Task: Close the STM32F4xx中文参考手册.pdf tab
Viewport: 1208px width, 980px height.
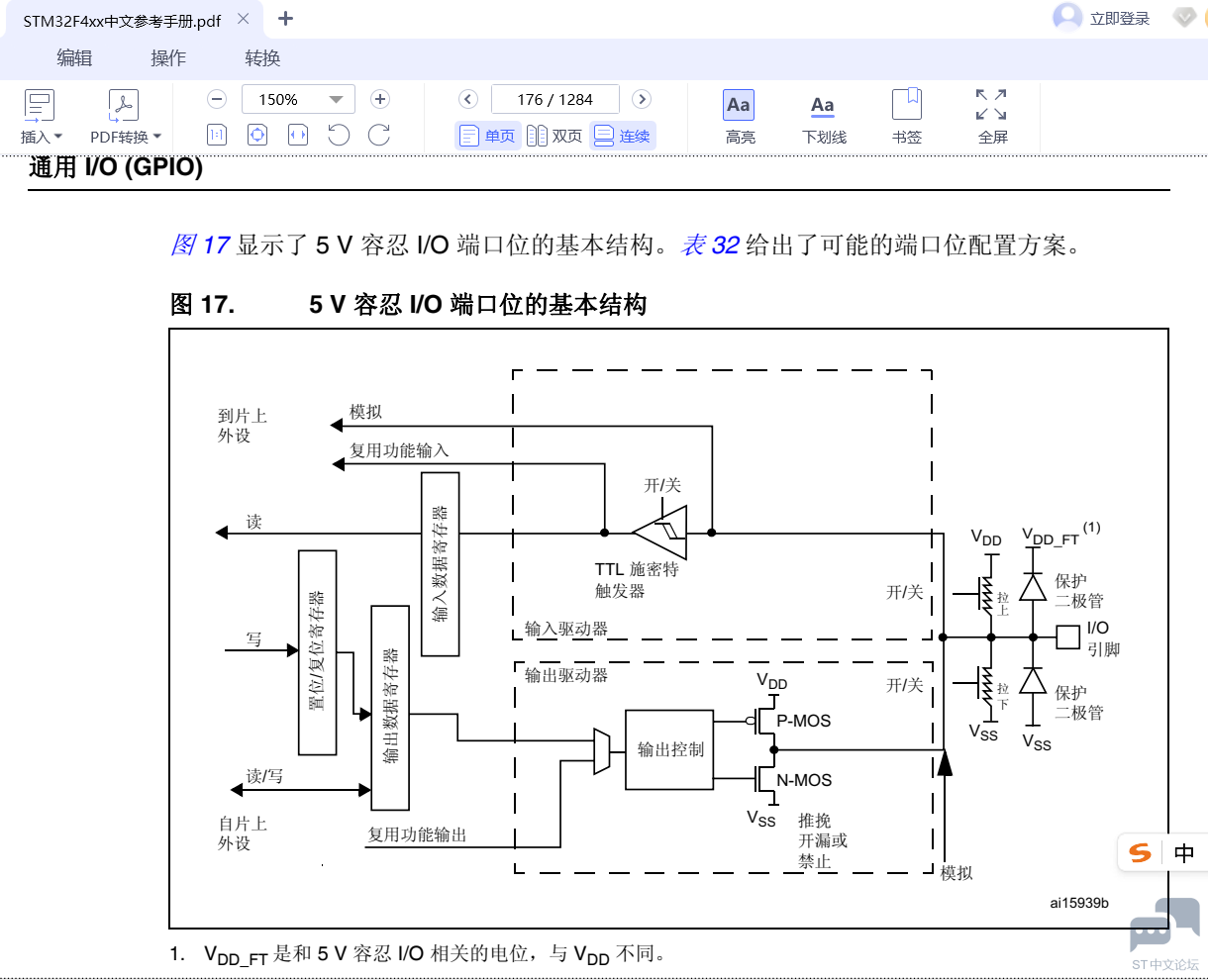Action: [x=244, y=19]
